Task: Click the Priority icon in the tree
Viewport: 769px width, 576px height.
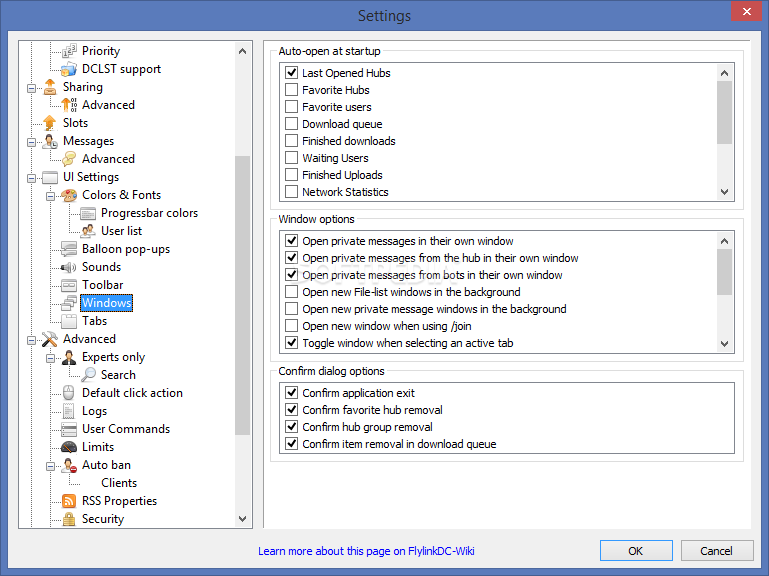Action: pos(69,51)
